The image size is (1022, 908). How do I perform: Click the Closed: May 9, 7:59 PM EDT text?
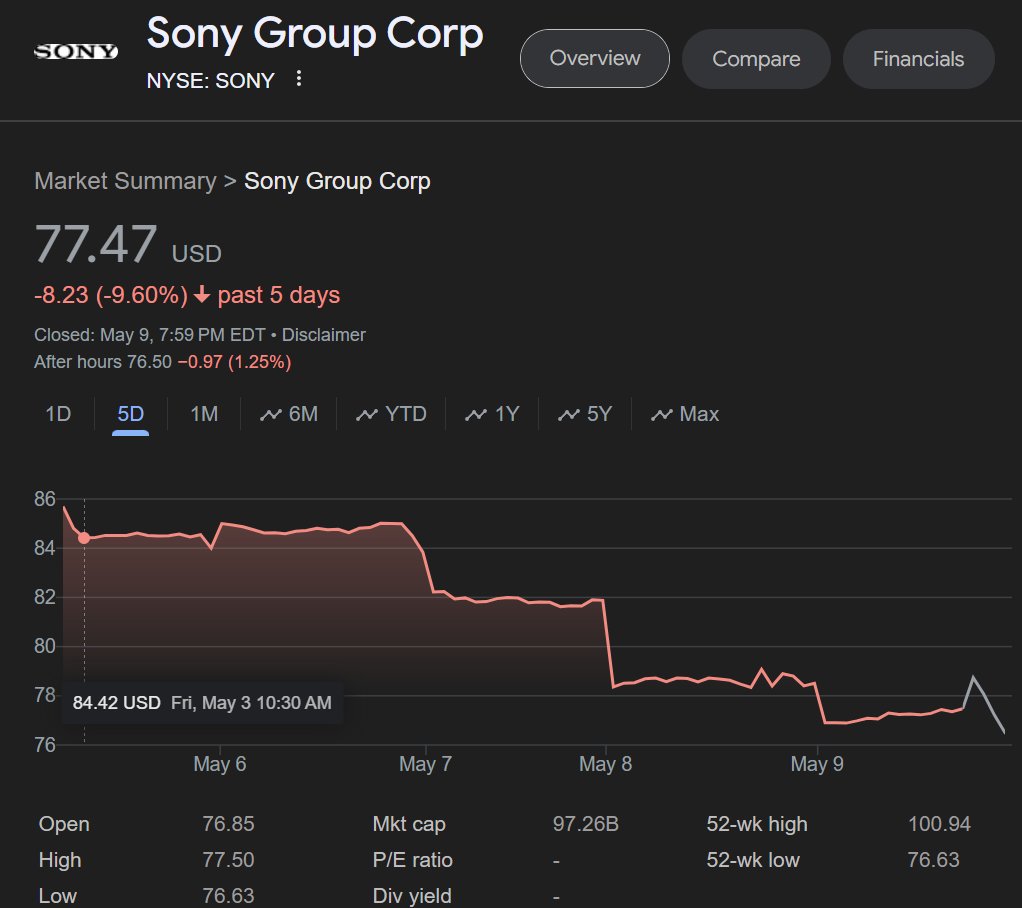(x=149, y=335)
